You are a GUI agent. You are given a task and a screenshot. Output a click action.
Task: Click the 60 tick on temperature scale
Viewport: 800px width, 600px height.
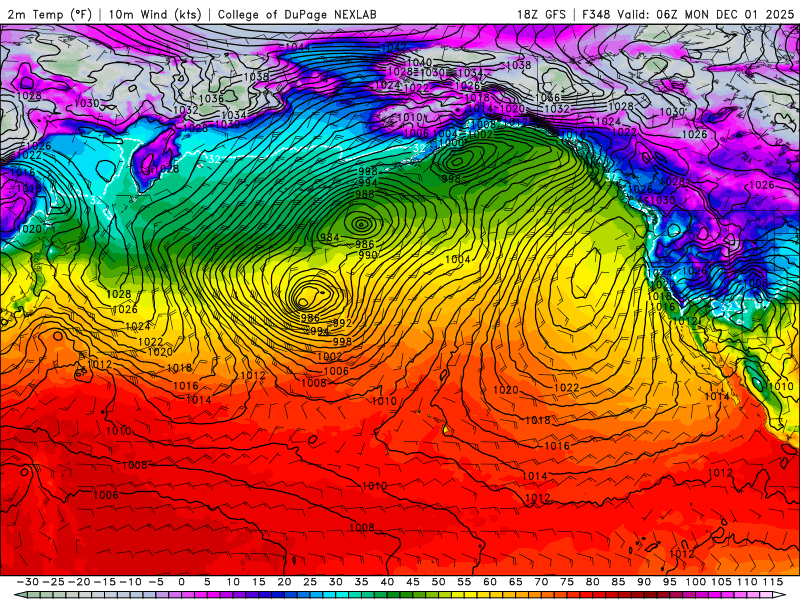490,582
